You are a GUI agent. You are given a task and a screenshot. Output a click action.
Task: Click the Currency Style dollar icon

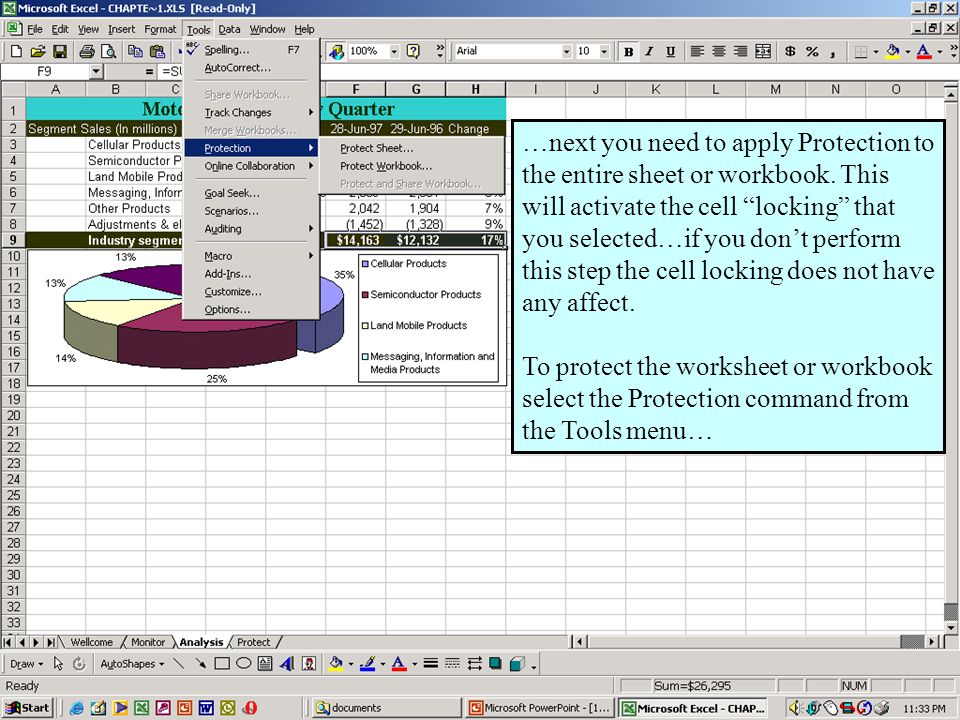tap(790, 51)
